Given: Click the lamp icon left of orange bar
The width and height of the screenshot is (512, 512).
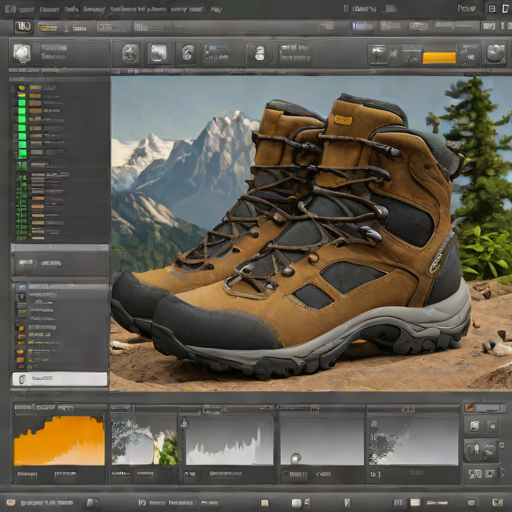Looking at the screenshot, I should pos(378,54).
